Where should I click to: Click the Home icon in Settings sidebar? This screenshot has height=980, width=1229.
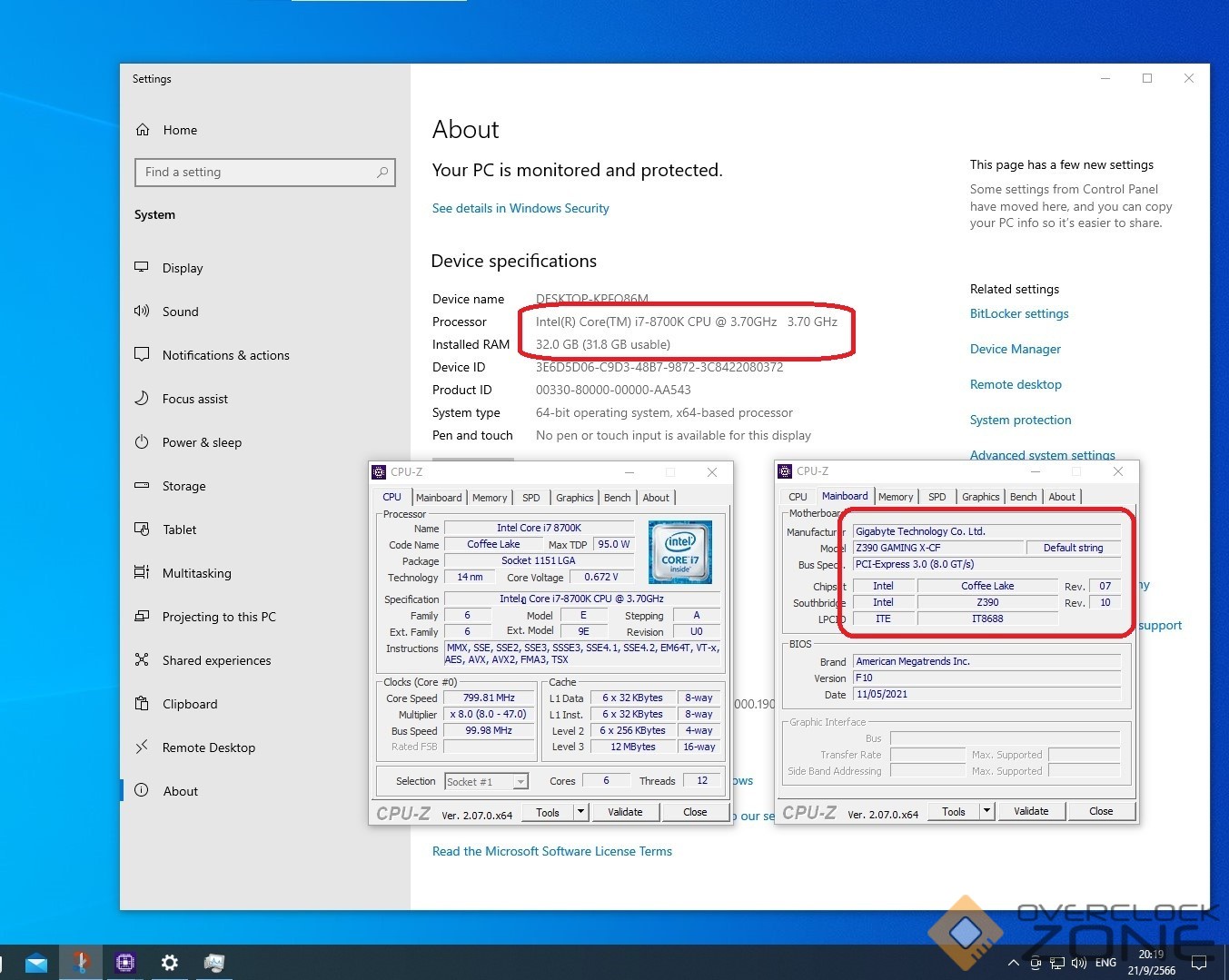pos(143,130)
